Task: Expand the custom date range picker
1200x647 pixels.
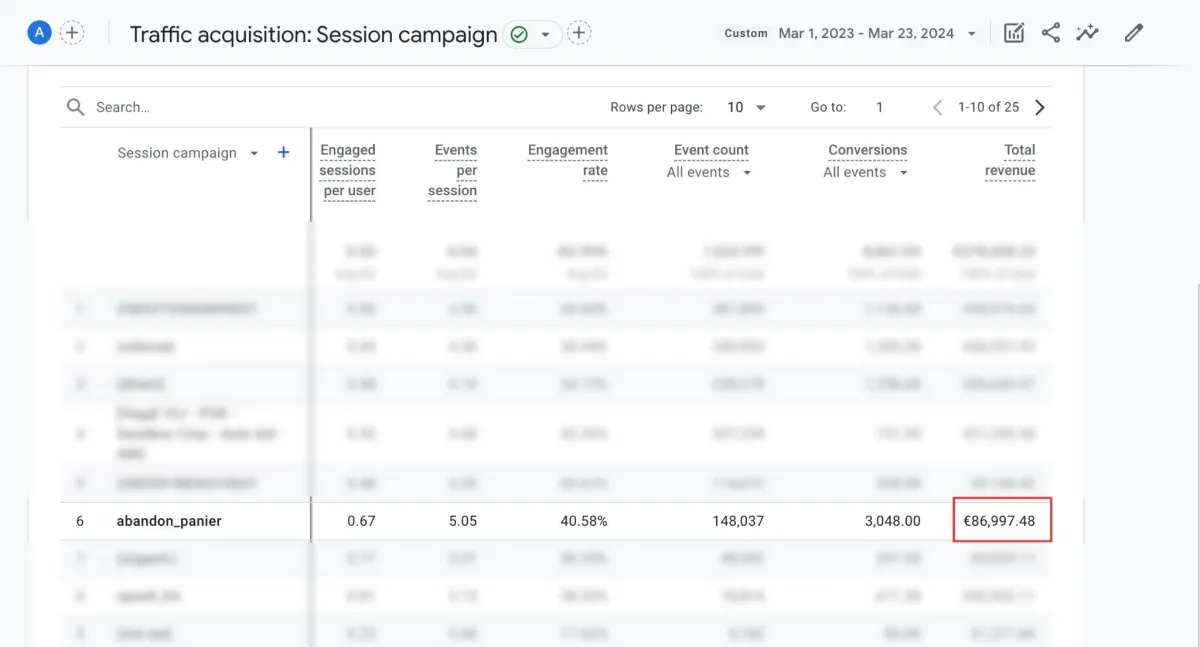Action: [972, 34]
